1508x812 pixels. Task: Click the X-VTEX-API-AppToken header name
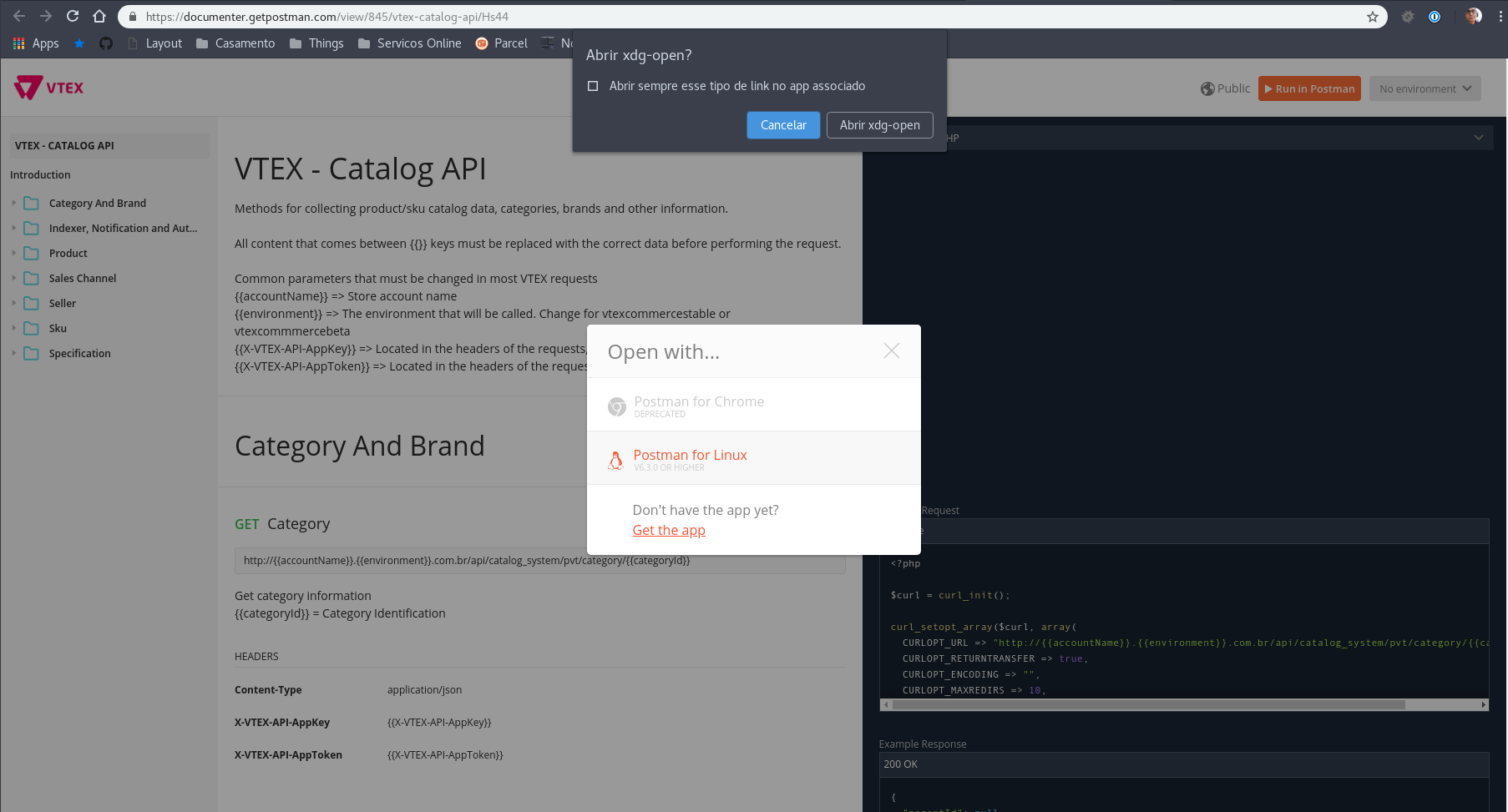(x=288, y=755)
